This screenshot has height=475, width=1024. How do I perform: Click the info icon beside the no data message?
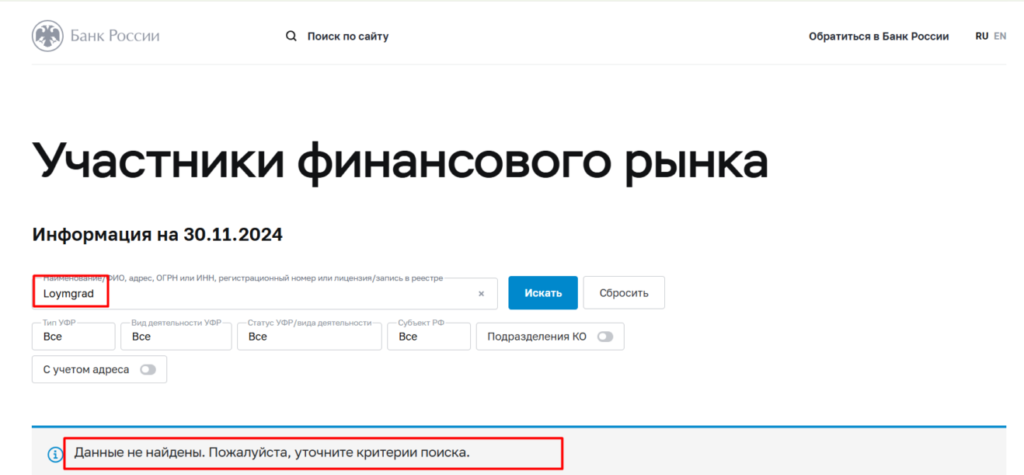click(x=56, y=454)
